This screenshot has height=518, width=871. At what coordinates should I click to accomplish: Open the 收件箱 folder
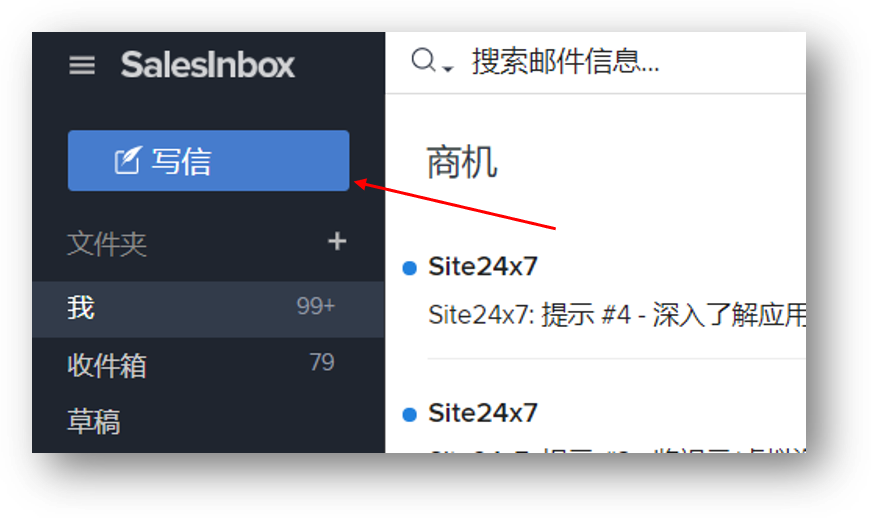tap(208, 365)
